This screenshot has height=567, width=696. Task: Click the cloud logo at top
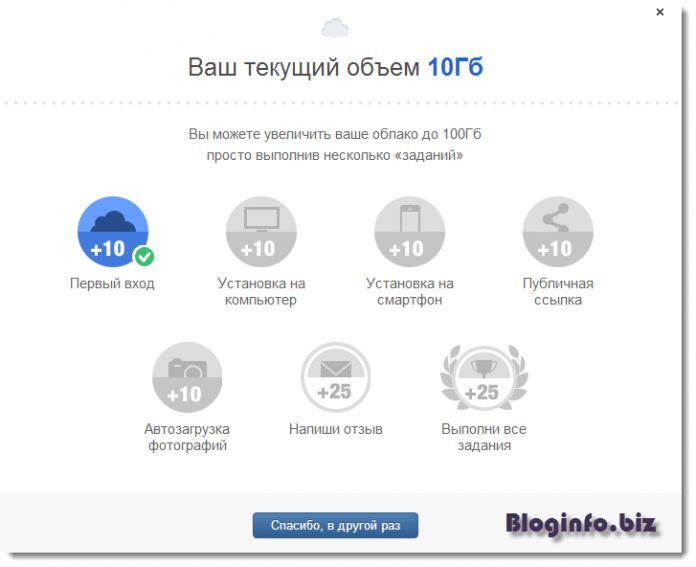[x=335, y=28]
